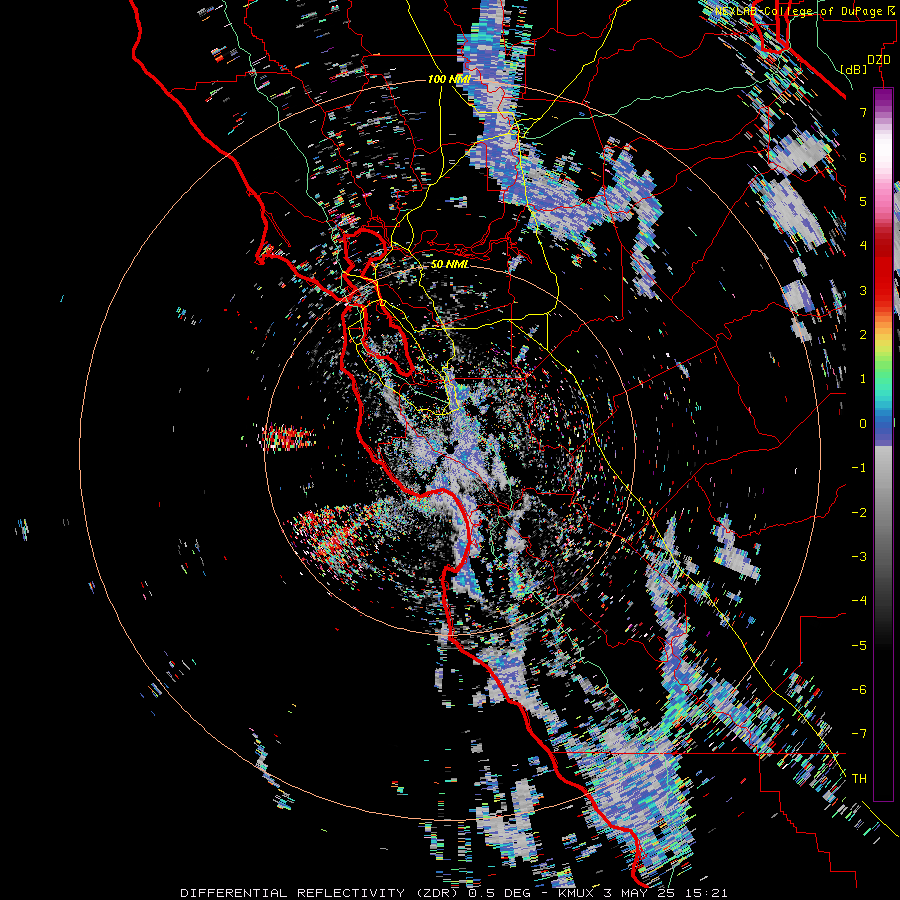Screen dimensions: 900x900
Task: Click the -6 tick label on the dB scale
Action: 859,689
